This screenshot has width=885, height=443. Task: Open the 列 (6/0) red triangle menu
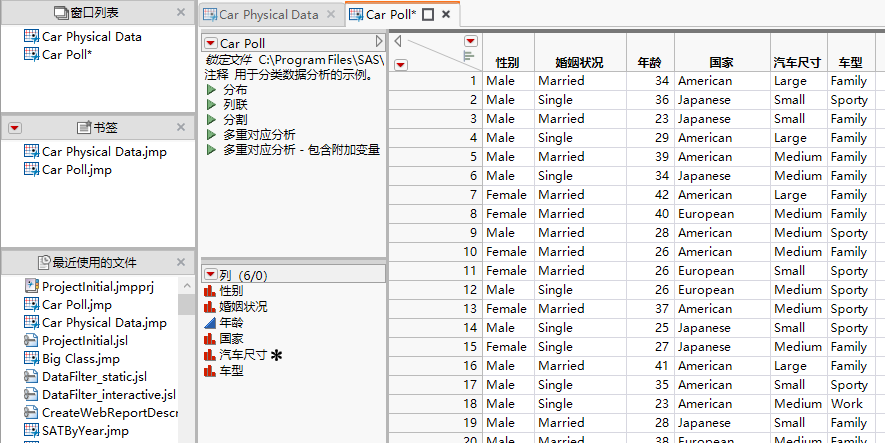tap(211, 275)
